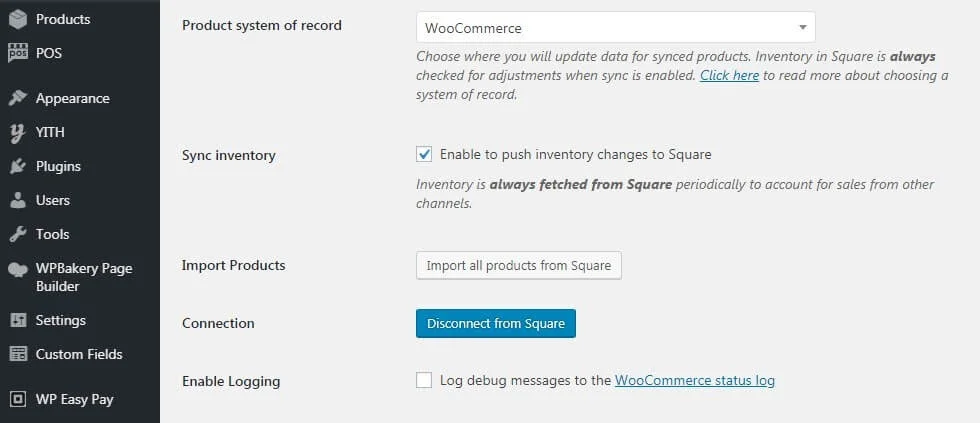Click the Plugins plug icon
The width and height of the screenshot is (980, 423).
pos(18,166)
